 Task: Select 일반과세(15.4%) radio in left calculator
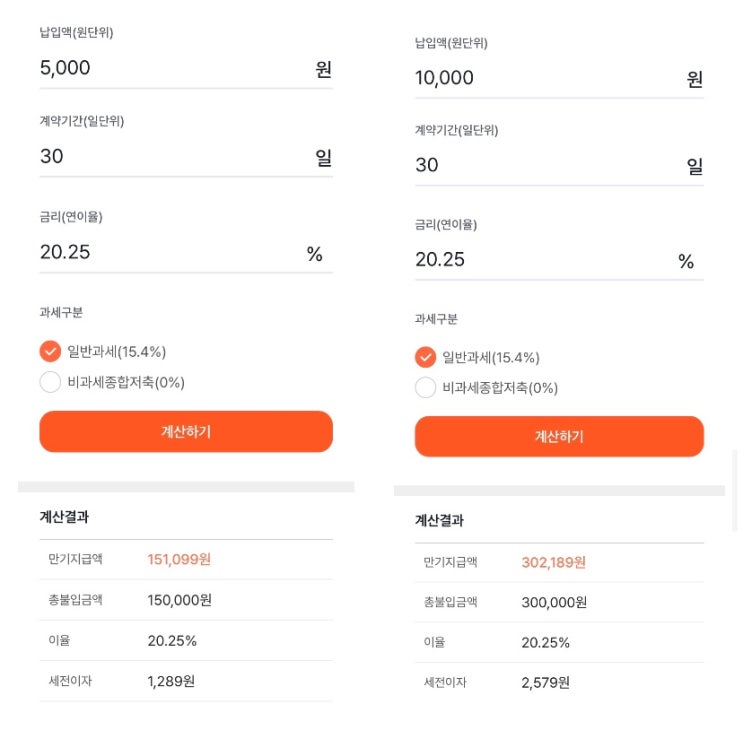click(50, 351)
